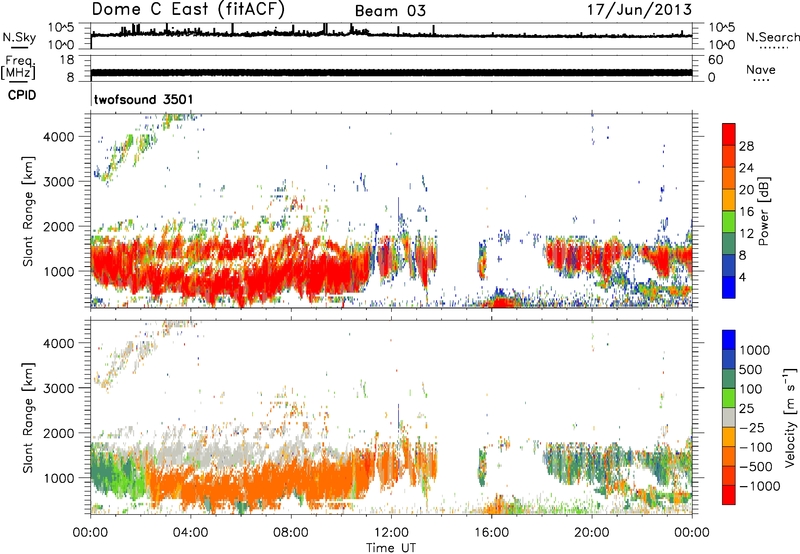Click the '18' frequency axis tick

pyautogui.click(x=67, y=60)
